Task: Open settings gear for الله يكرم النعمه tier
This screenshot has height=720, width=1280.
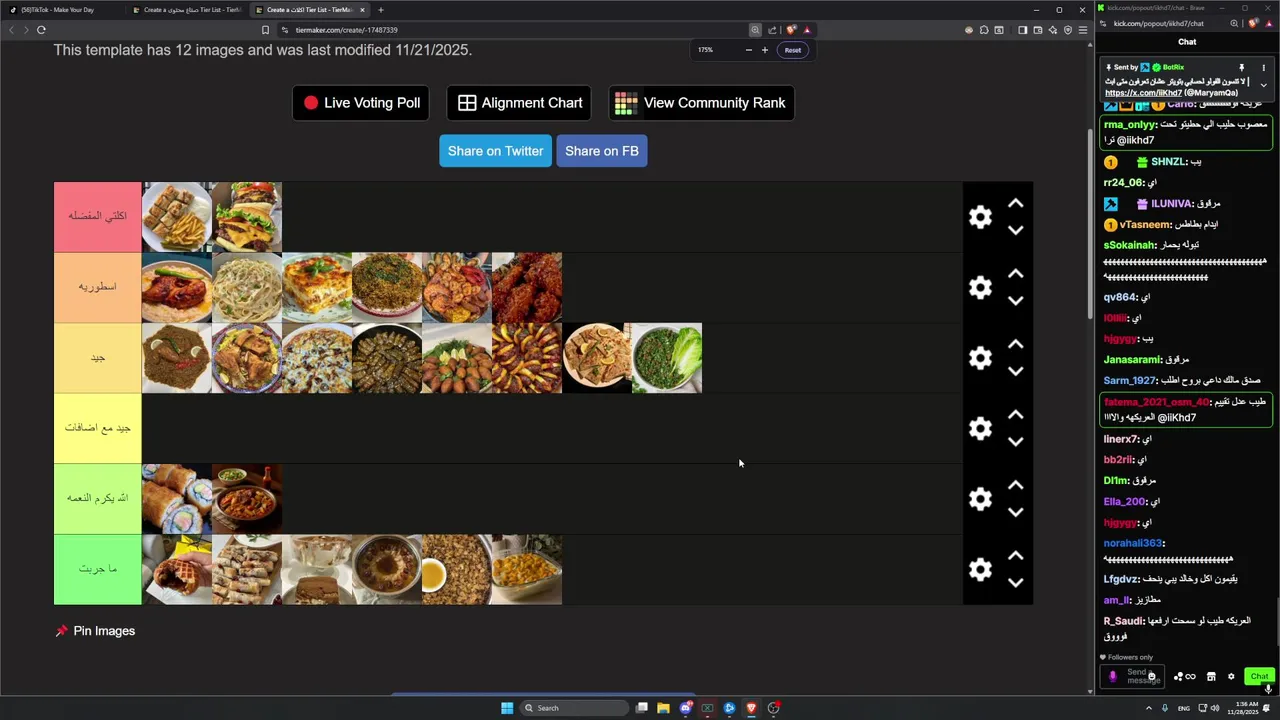Action: [980, 499]
